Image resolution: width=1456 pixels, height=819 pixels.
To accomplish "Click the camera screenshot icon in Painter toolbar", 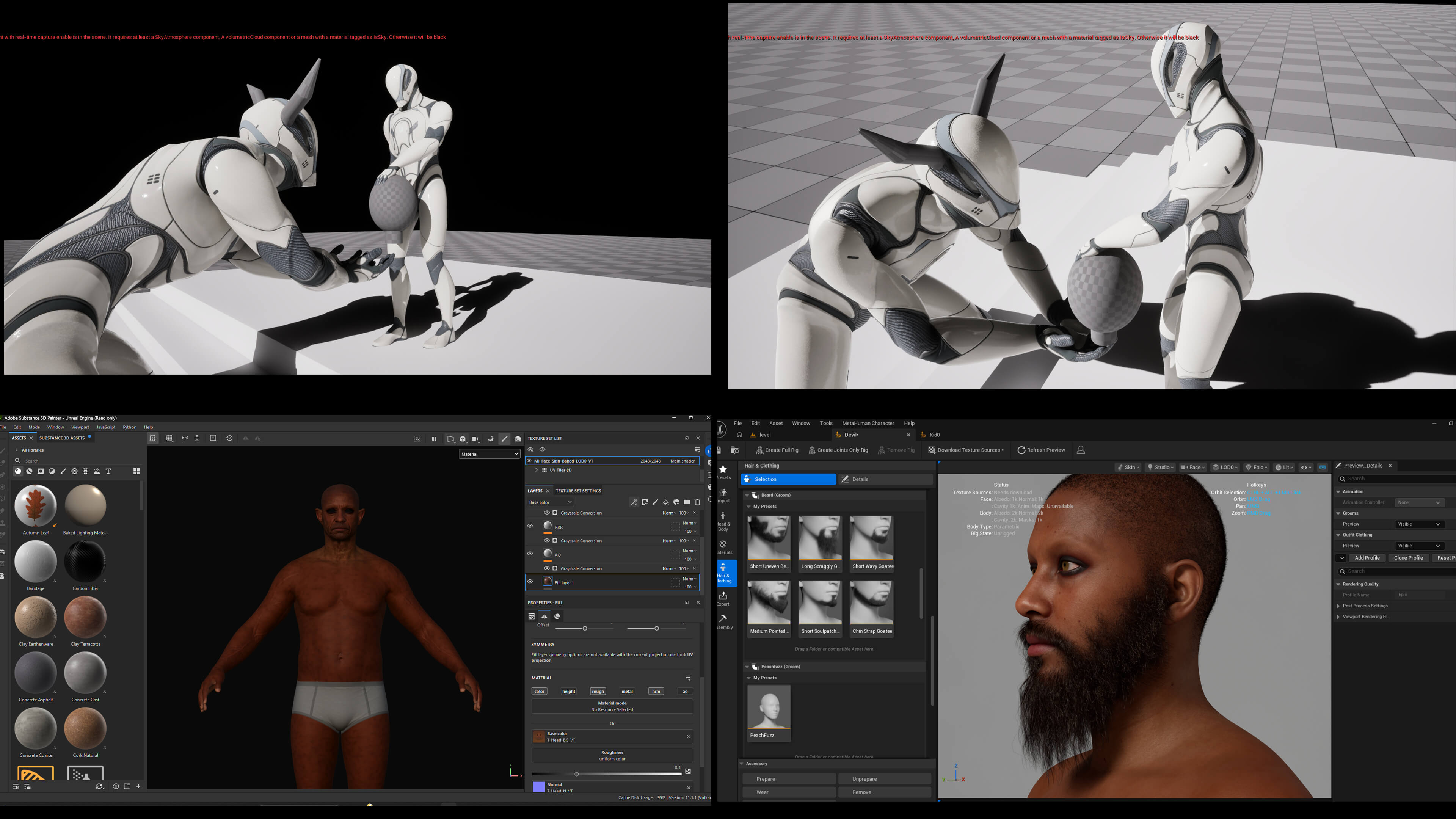I will (518, 439).
